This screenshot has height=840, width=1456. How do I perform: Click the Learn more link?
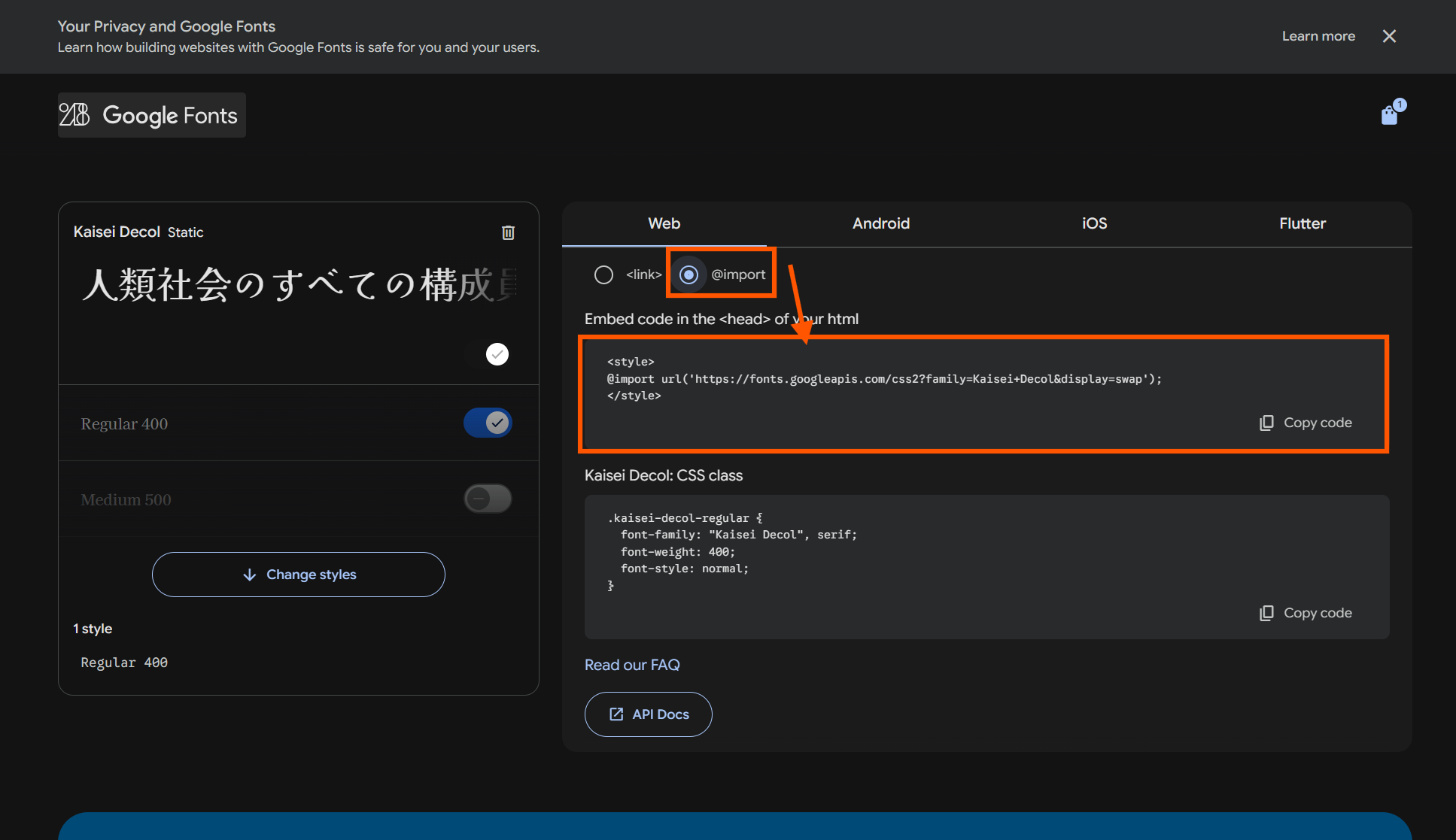[x=1318, y=36]
